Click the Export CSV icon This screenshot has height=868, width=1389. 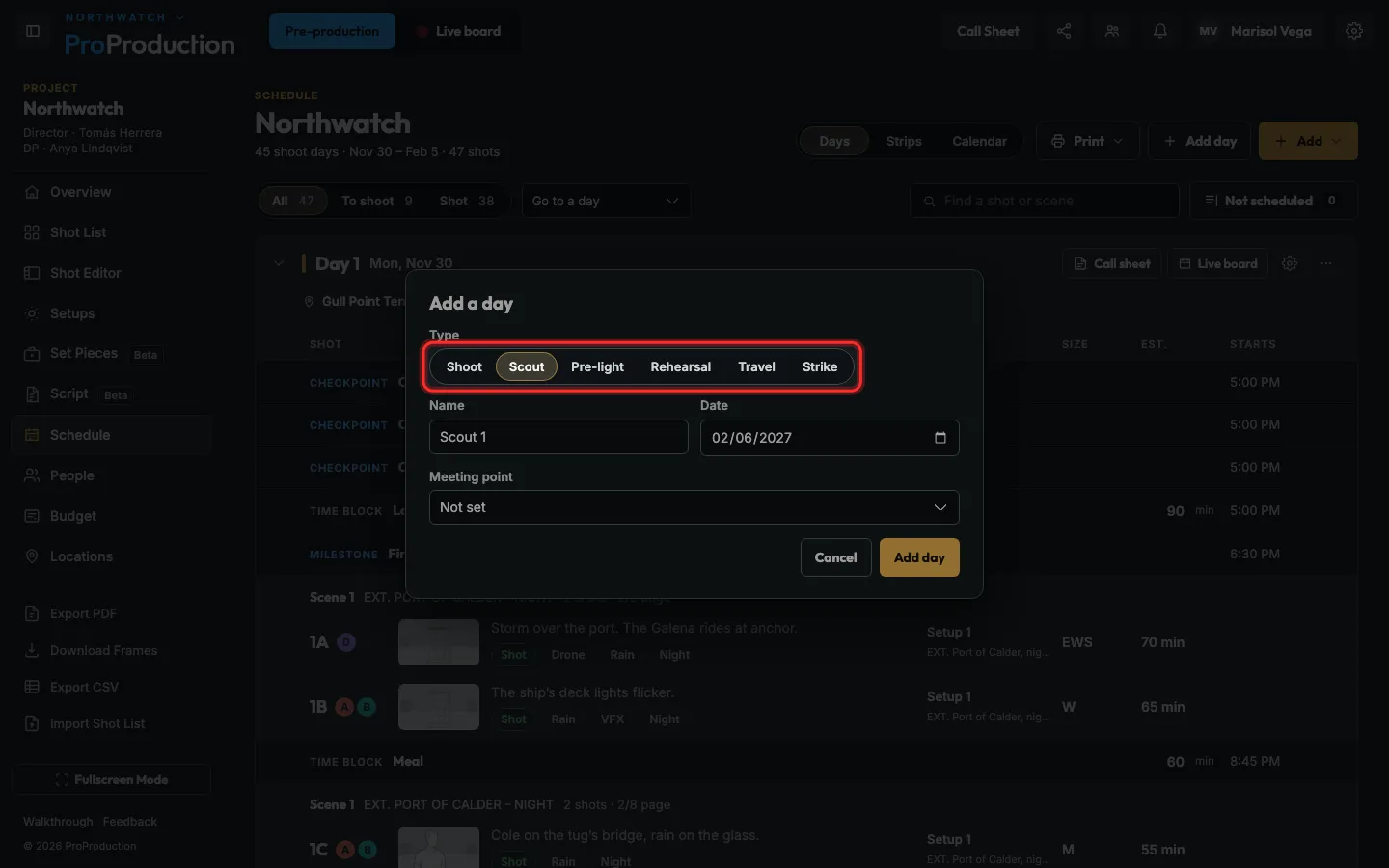pyautogui.click(x=32, y=687)
